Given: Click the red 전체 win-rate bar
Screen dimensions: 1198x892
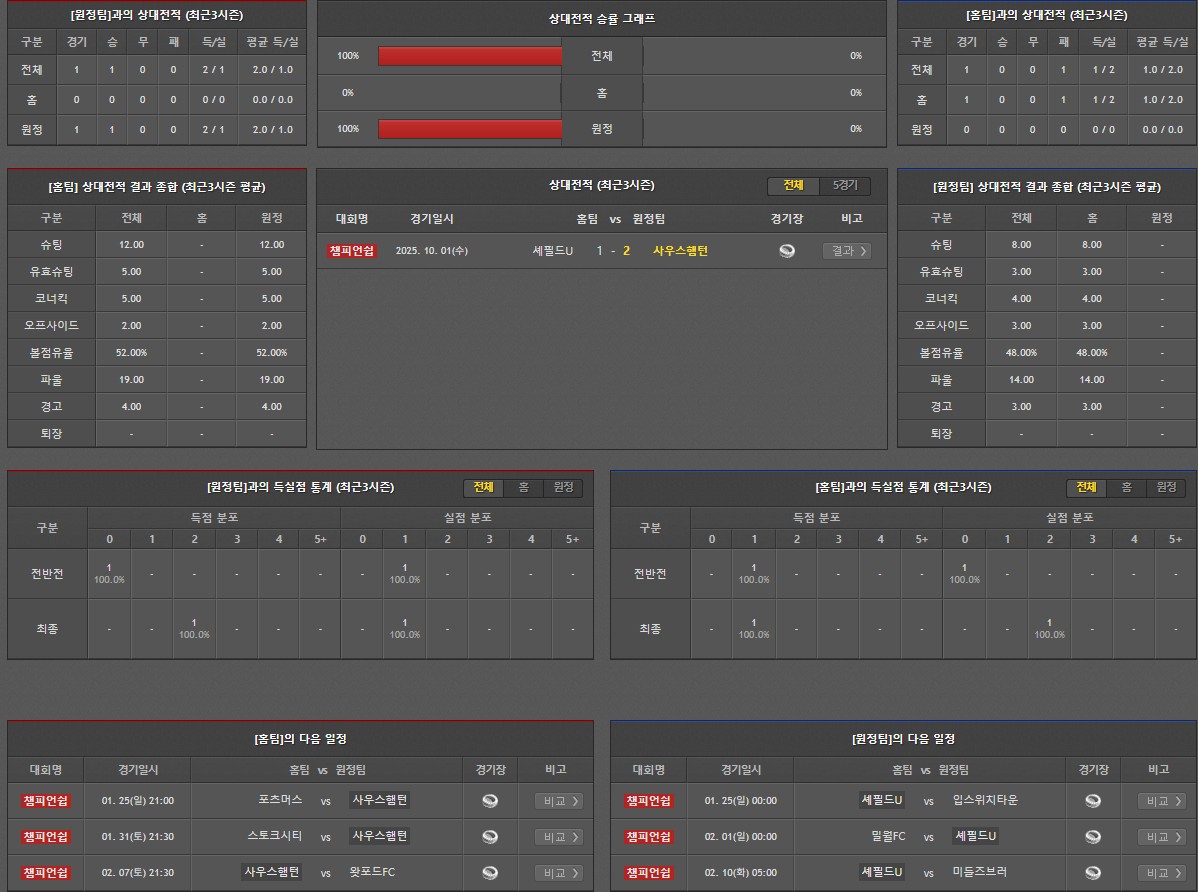Looking at the screenshot, I should tap(470, 56).
